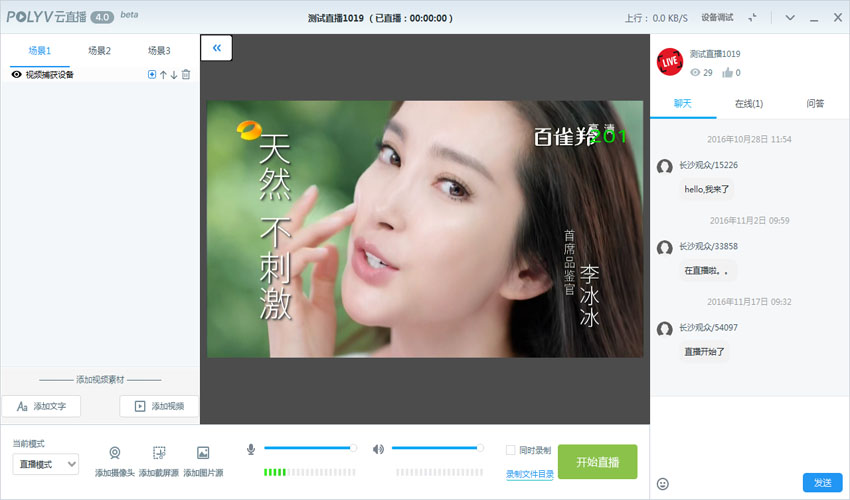This screenshot has height=500, width=850.
Task: Open the title bar dropdown menu arrow
Action: (789, 18)
